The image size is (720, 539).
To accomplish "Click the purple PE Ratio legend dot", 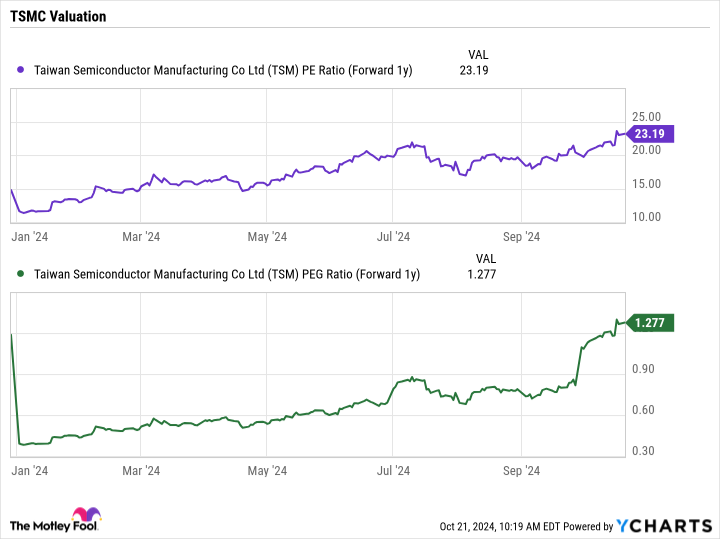I will 21,71.
